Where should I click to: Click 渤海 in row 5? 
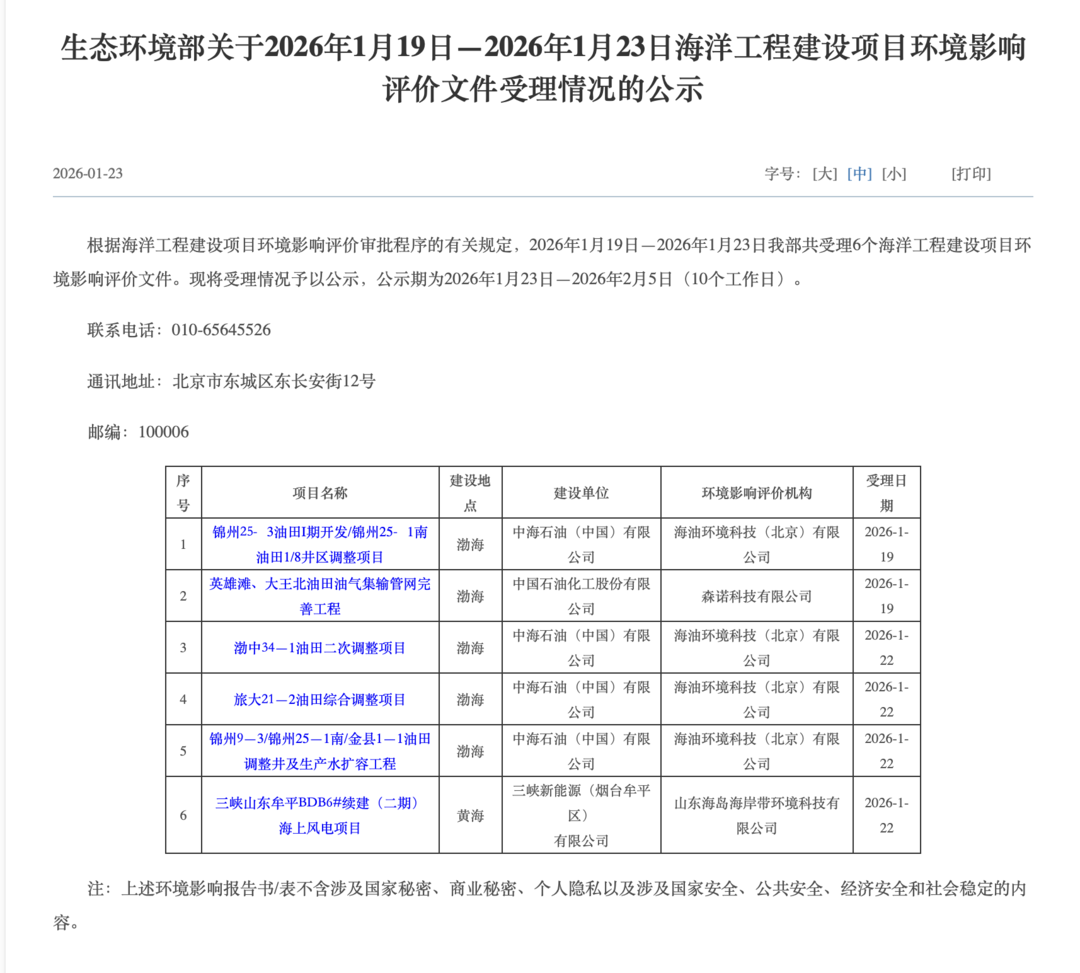(470, 751)
